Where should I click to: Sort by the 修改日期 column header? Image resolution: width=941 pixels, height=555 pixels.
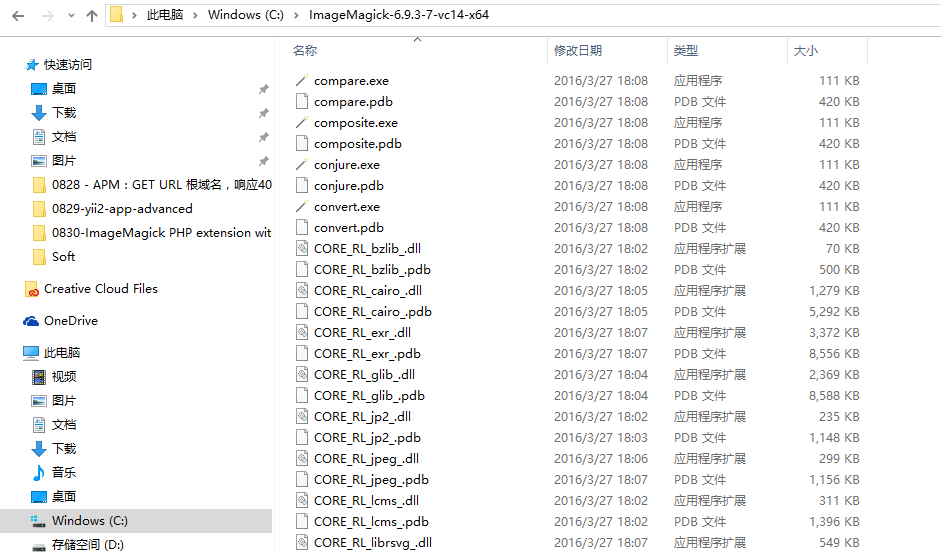(x=578, y=51)
